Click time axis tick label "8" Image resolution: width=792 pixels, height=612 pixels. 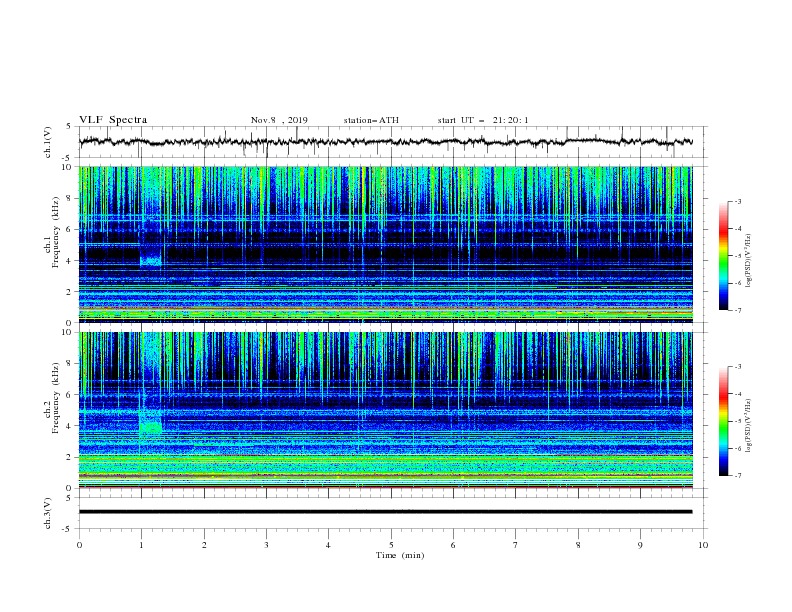point(578,545)
